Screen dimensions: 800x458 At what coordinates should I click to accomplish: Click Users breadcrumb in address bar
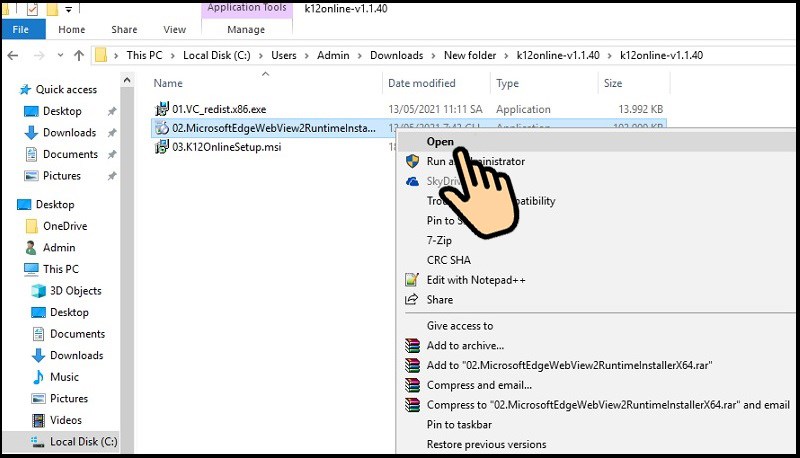tap(284, 55)
